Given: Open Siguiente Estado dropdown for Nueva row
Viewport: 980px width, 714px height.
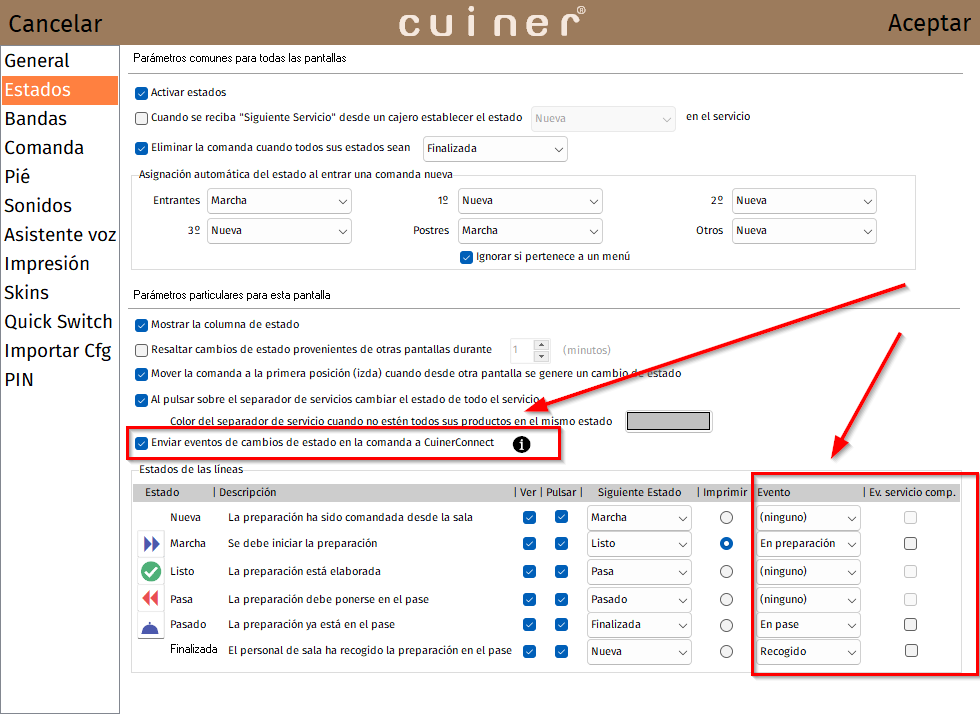Looking at the screenshot, I should 639,518.
